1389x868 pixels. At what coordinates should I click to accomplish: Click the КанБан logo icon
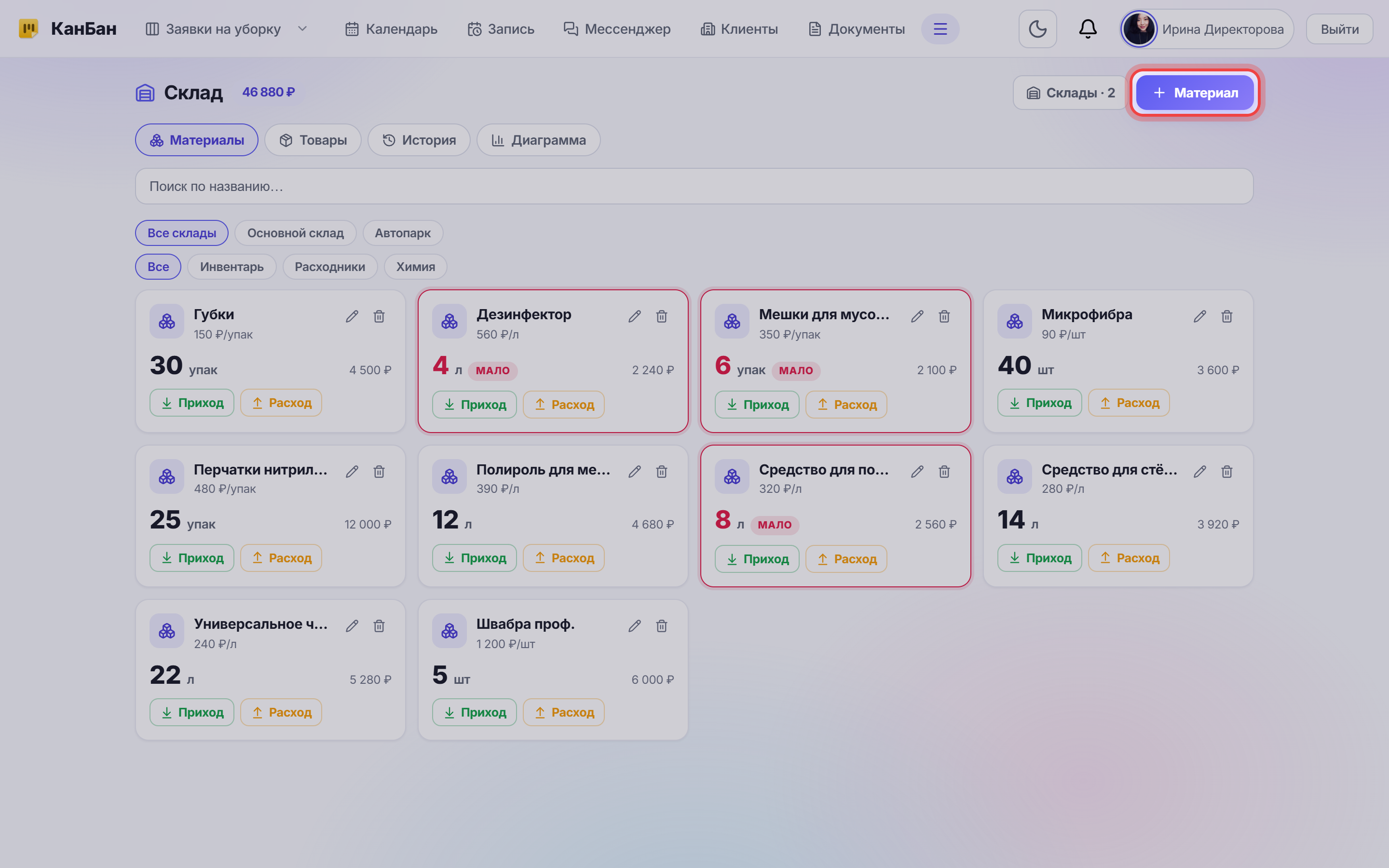click(28, 29)
